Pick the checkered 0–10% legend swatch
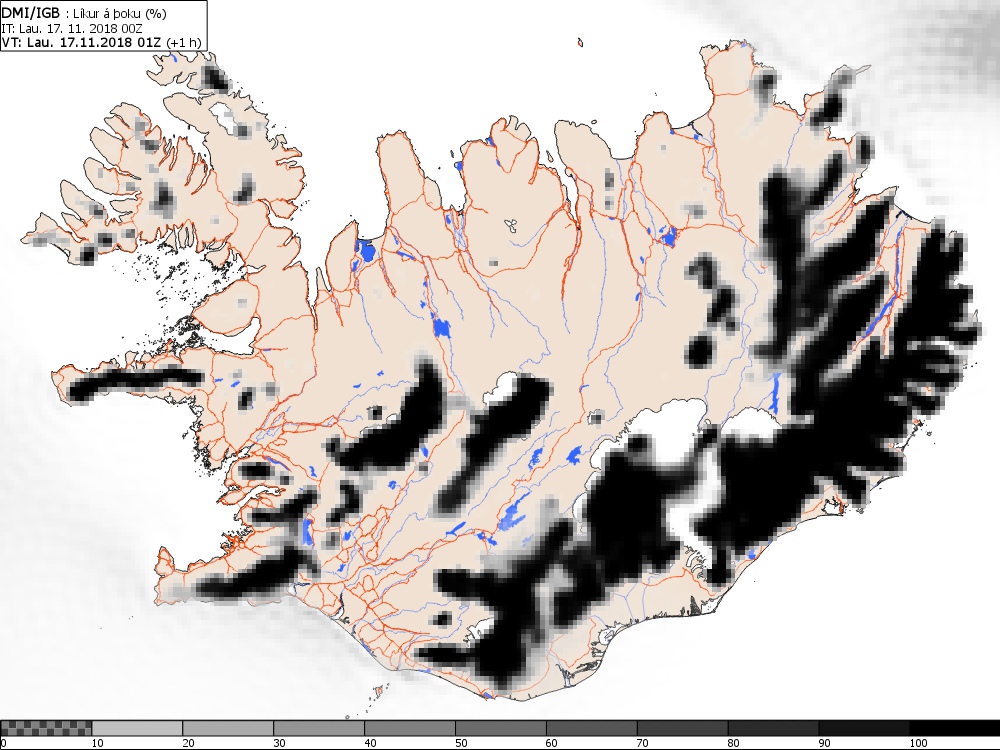Viewport: 1000px width, 750px height. [47, 728]
